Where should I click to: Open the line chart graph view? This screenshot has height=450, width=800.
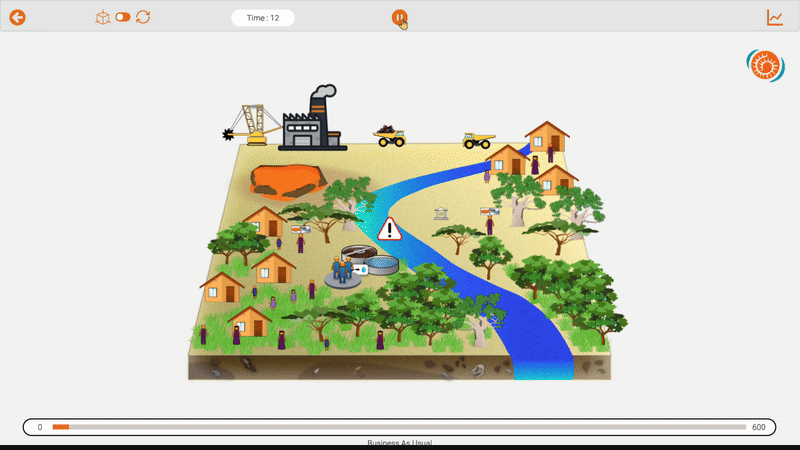(775, 17)
